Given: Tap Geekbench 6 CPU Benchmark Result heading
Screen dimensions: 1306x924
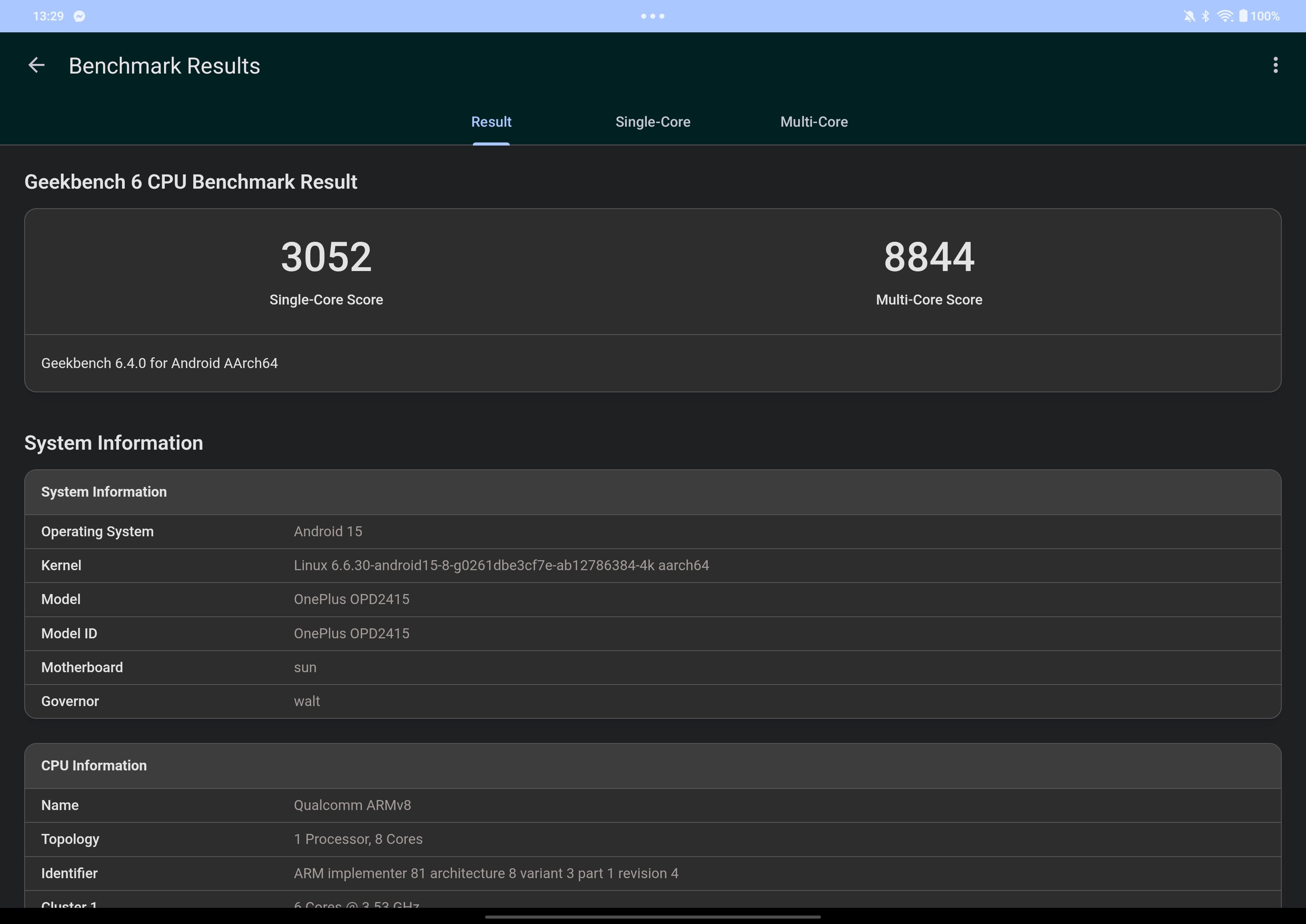Looking at the screenshot, I should [191, 182].
